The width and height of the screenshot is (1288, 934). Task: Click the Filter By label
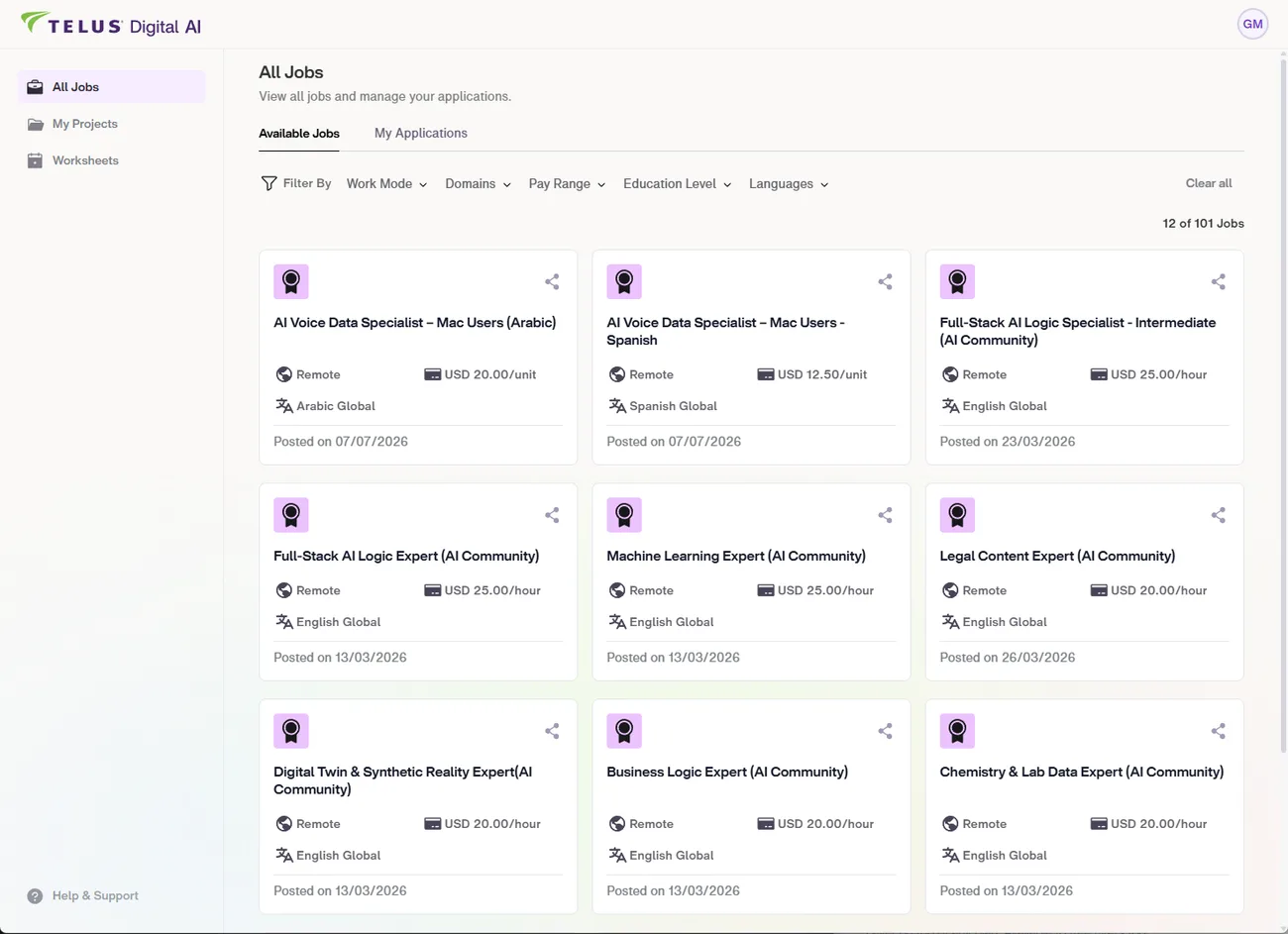[307, 183]
